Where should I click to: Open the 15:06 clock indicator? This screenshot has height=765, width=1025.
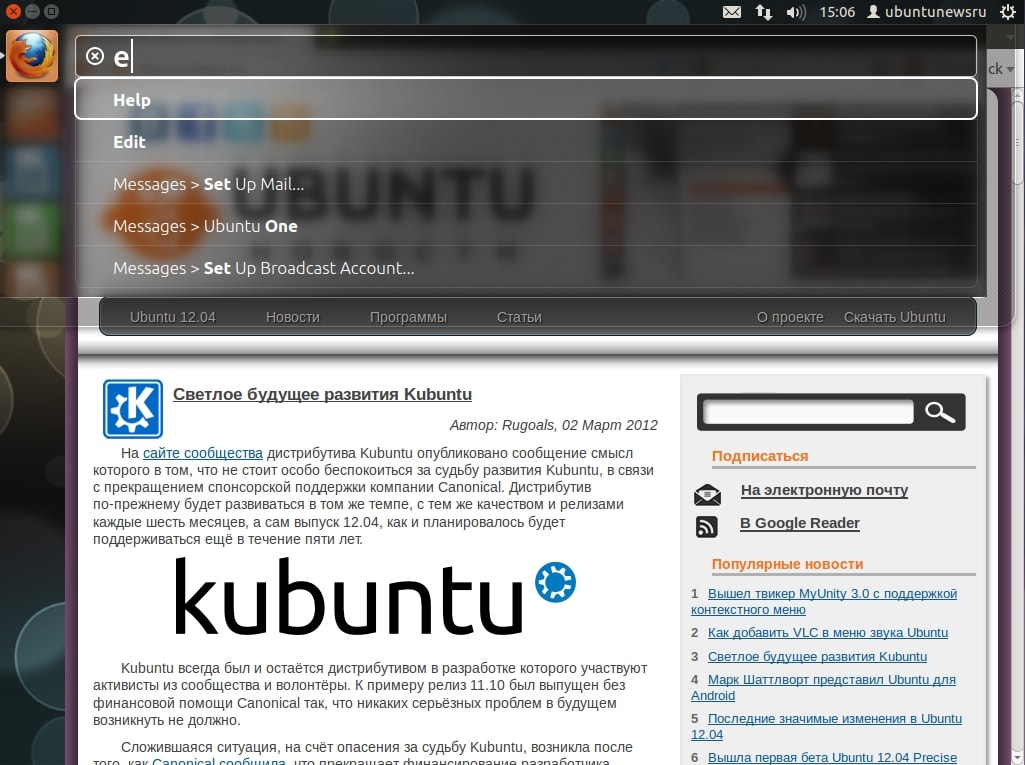click(837, 12)
